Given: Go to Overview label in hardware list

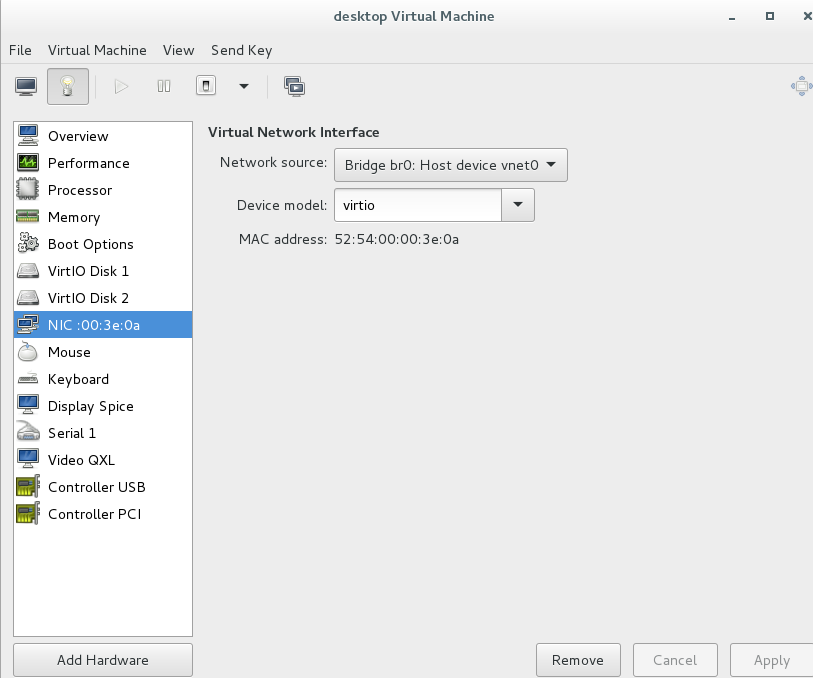Looking at the screenshot, I should (x=78, y=136).
